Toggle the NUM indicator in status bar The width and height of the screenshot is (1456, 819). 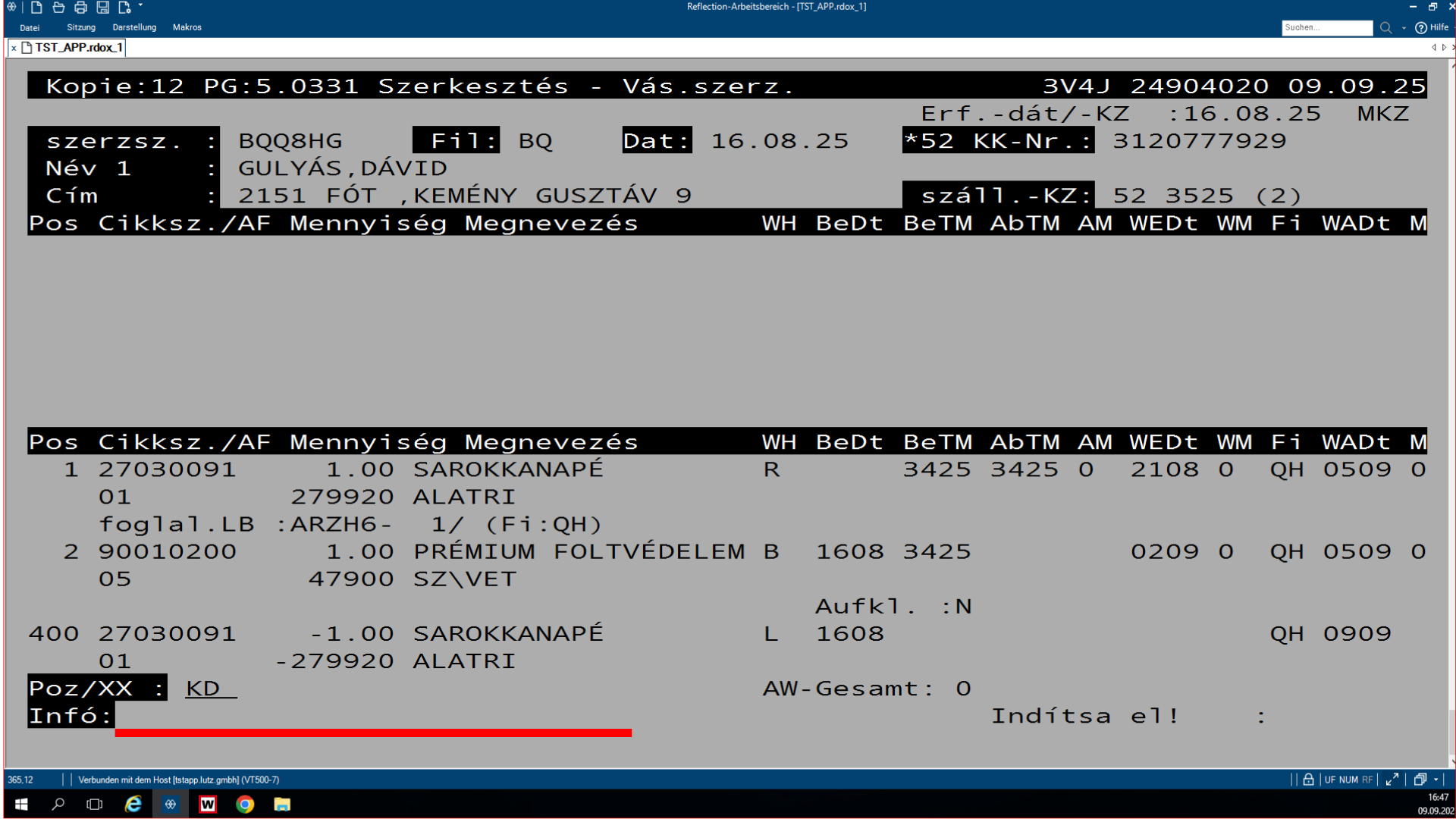[x=1348, y=780]
